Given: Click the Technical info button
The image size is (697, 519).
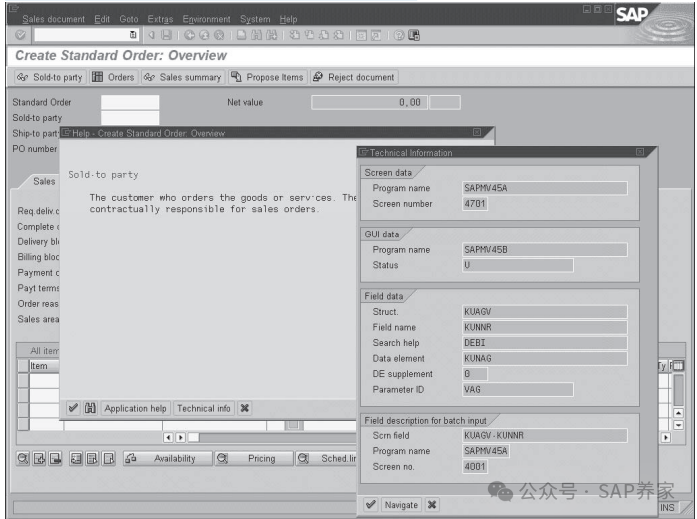Looking at the screenshot, I should 204,408.
